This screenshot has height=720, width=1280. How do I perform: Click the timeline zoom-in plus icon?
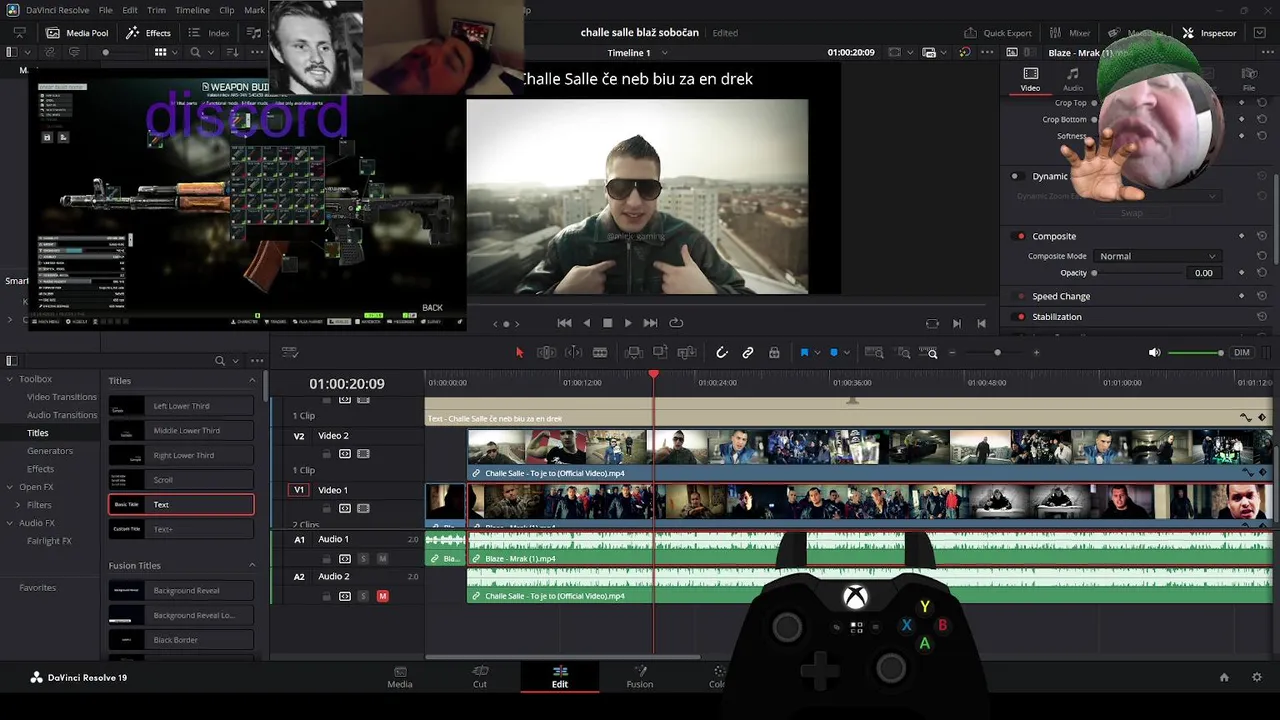(1036, 353)
